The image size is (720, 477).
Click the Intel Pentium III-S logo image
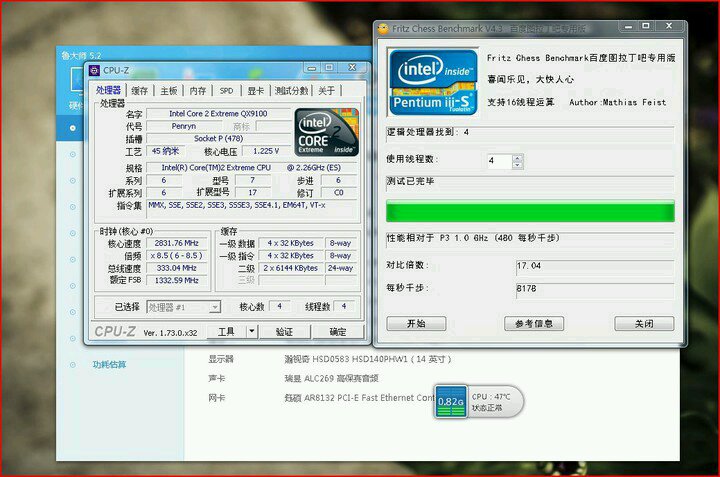(433, 82)
